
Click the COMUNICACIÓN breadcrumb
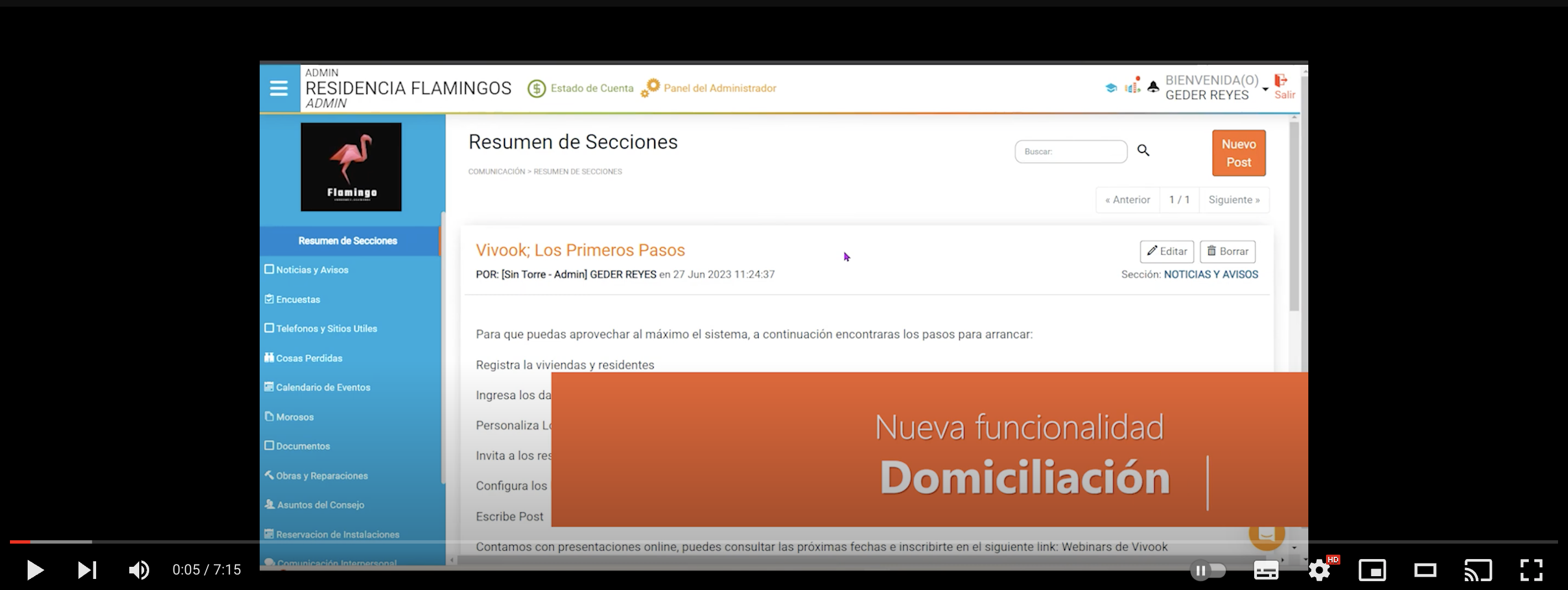pos(496,172)
